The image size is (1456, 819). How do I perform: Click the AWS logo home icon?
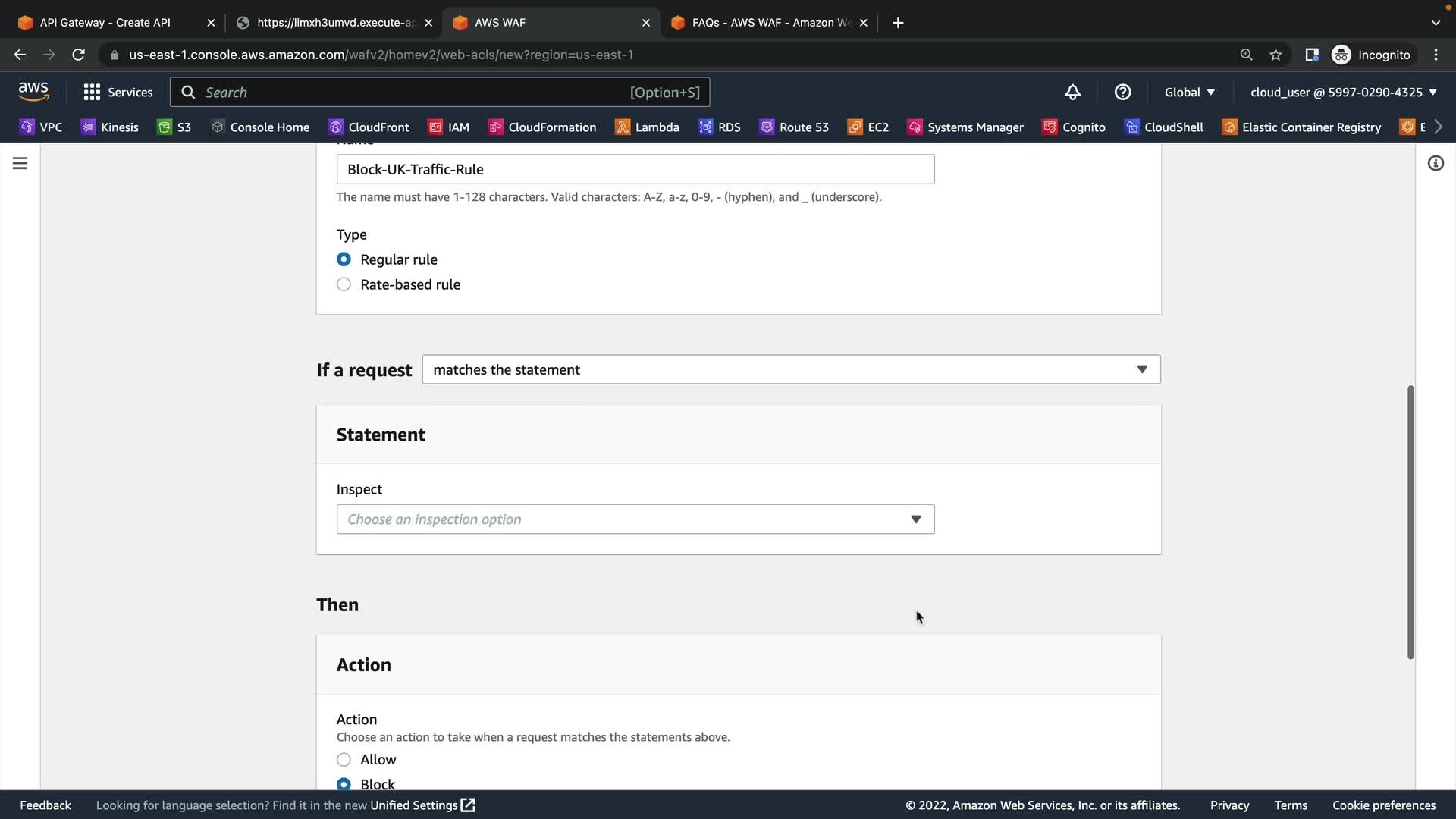coord(33,92)
